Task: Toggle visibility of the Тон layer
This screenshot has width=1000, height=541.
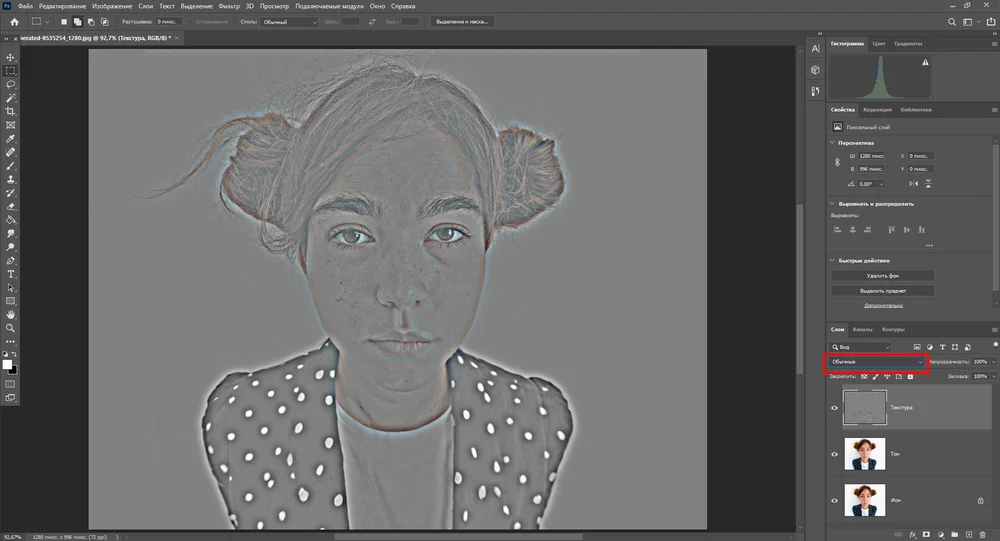Action: 835,454
